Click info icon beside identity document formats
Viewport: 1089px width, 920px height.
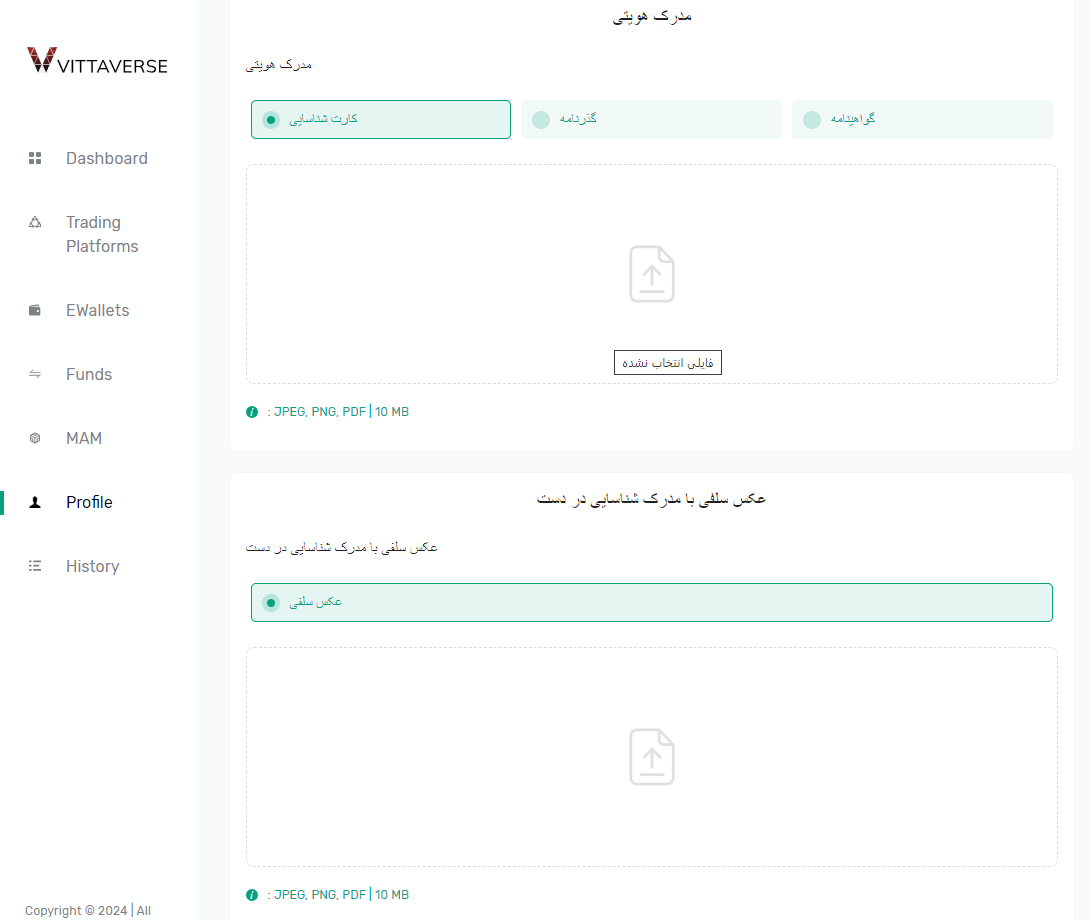252,412
